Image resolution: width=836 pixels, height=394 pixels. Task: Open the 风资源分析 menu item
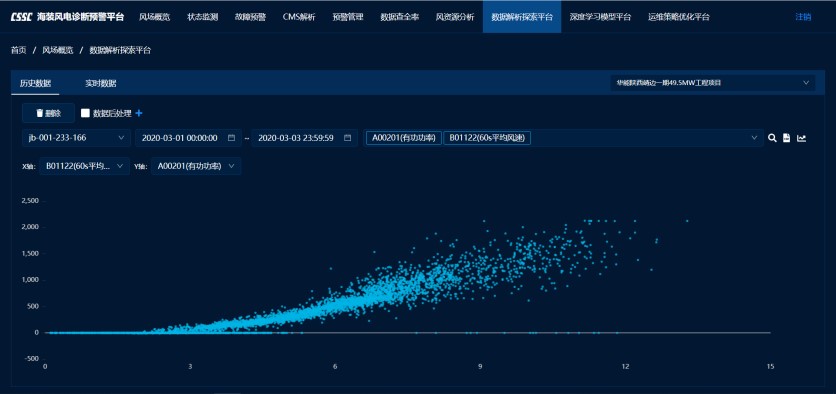[x=455, y=17]
